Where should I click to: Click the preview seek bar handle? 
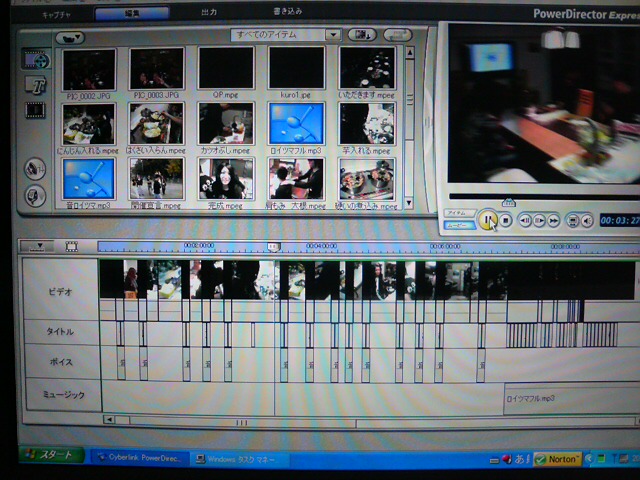coord(509,202)
